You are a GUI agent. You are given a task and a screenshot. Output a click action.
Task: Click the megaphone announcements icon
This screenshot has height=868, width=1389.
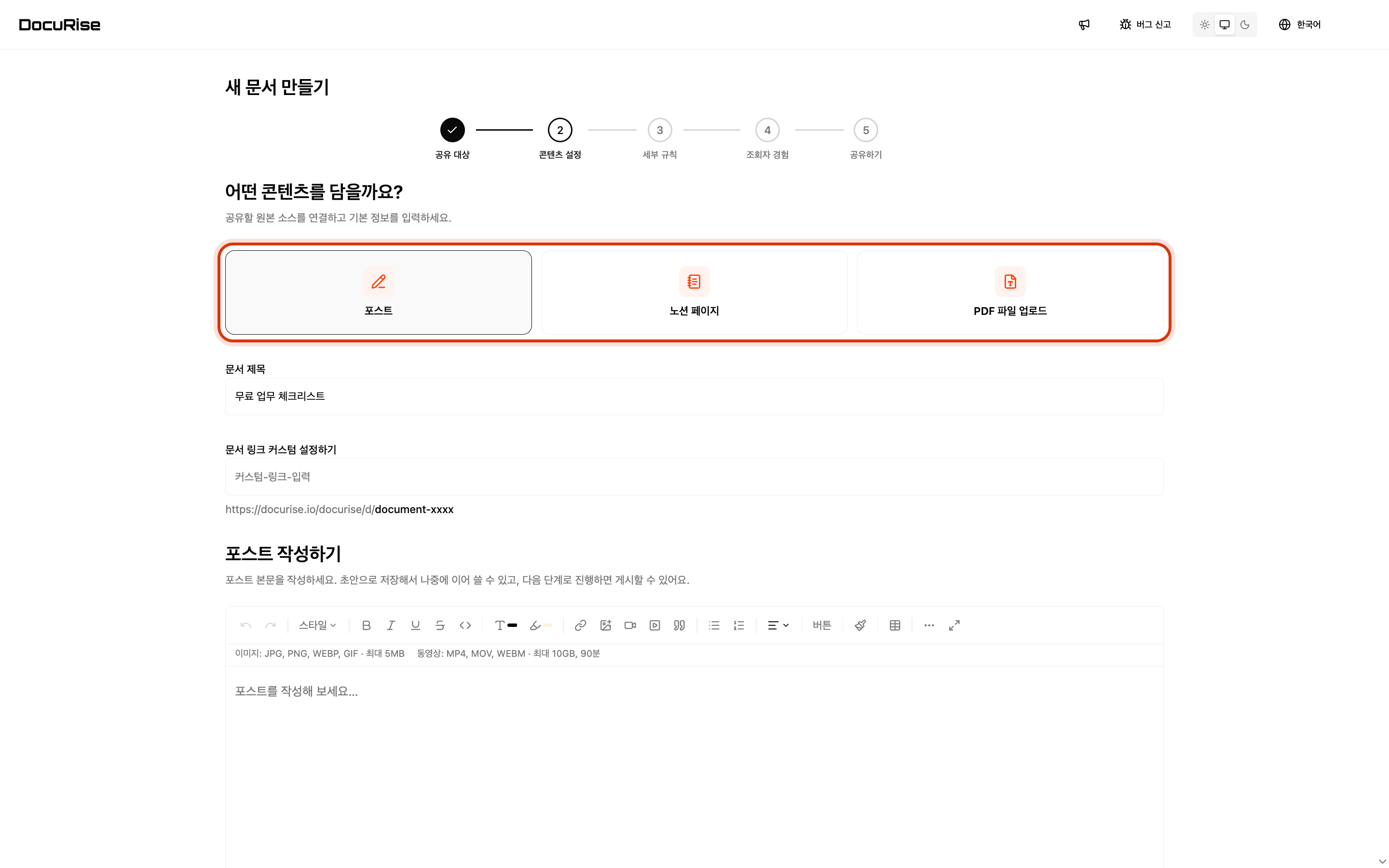(1084, 25)
